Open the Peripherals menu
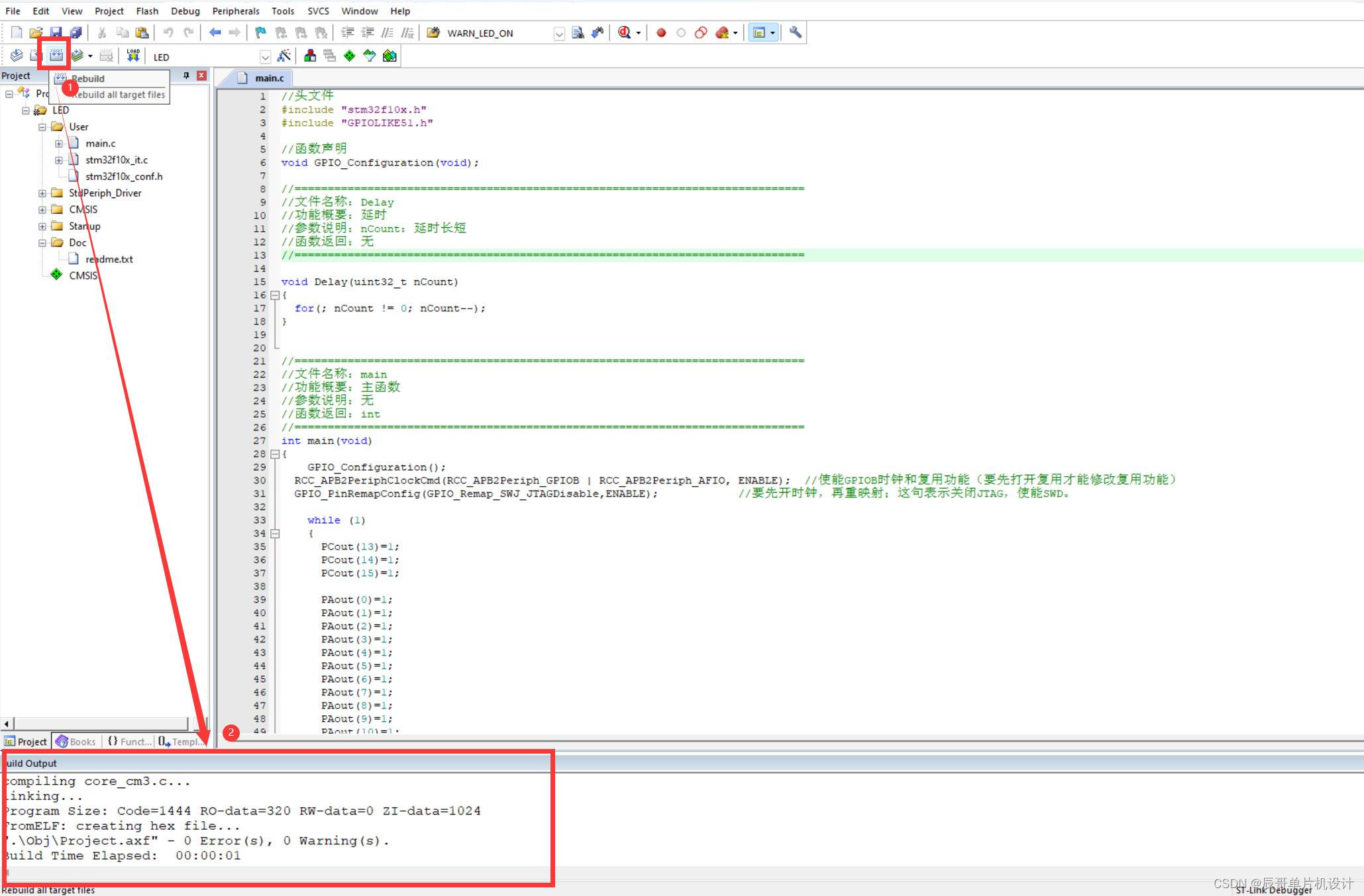 235,11
